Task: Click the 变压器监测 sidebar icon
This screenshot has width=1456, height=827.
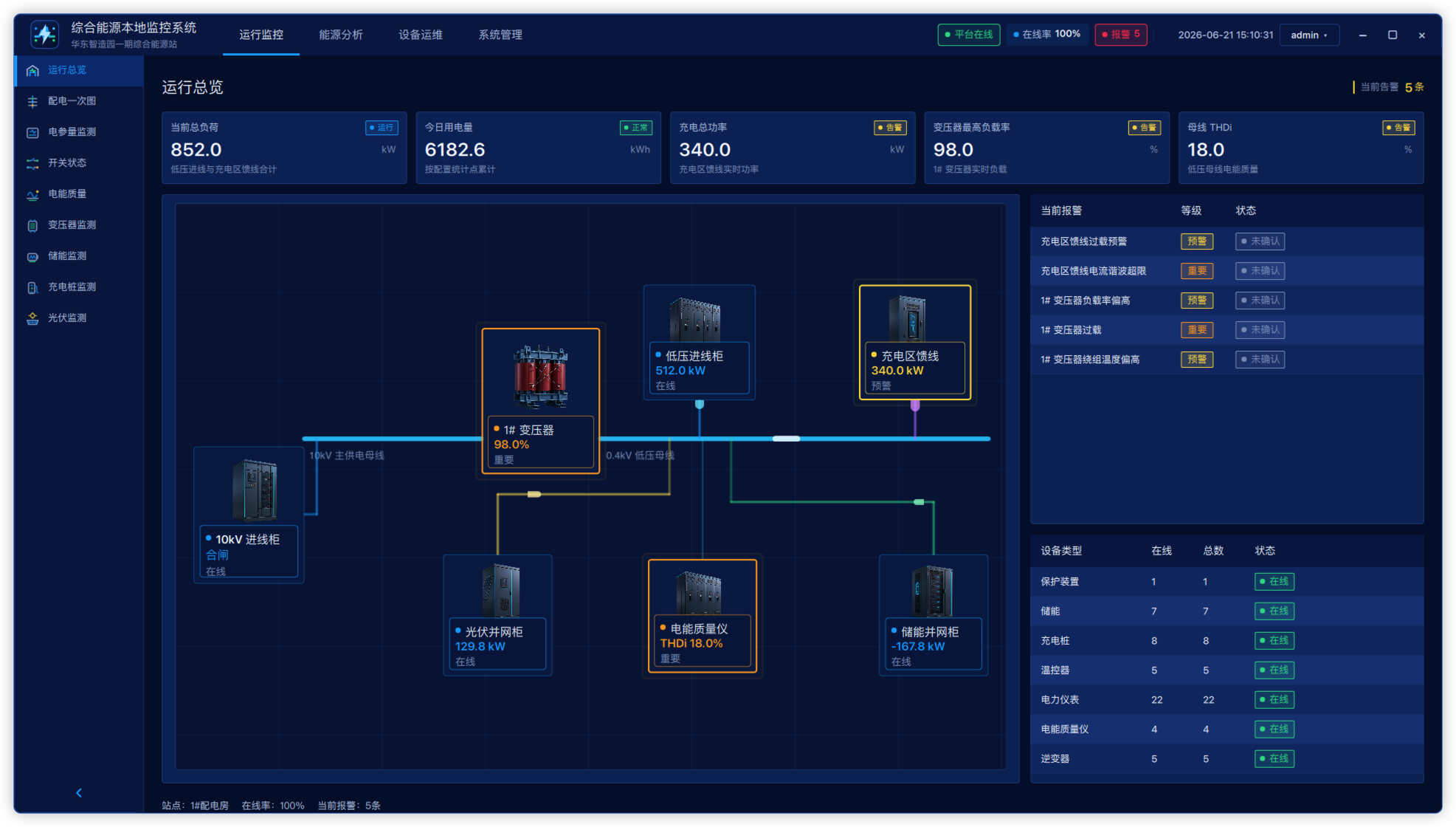Action: (x=32, y=226)
